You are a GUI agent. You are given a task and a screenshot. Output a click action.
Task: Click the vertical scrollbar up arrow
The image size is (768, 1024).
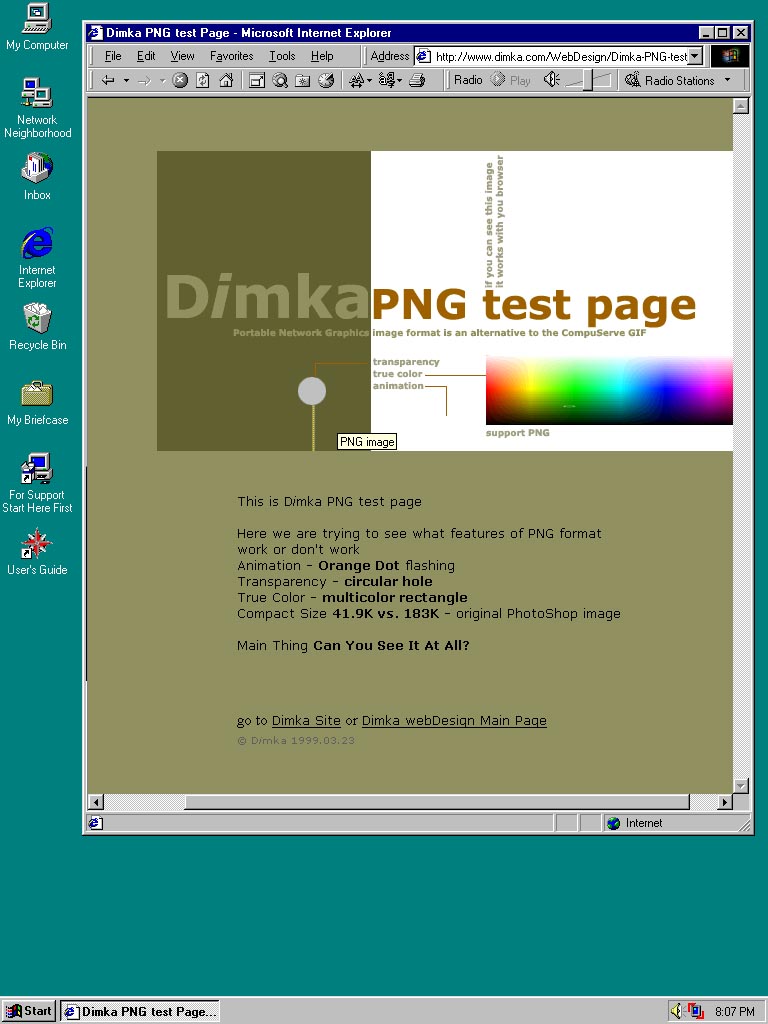click(741, 106)
